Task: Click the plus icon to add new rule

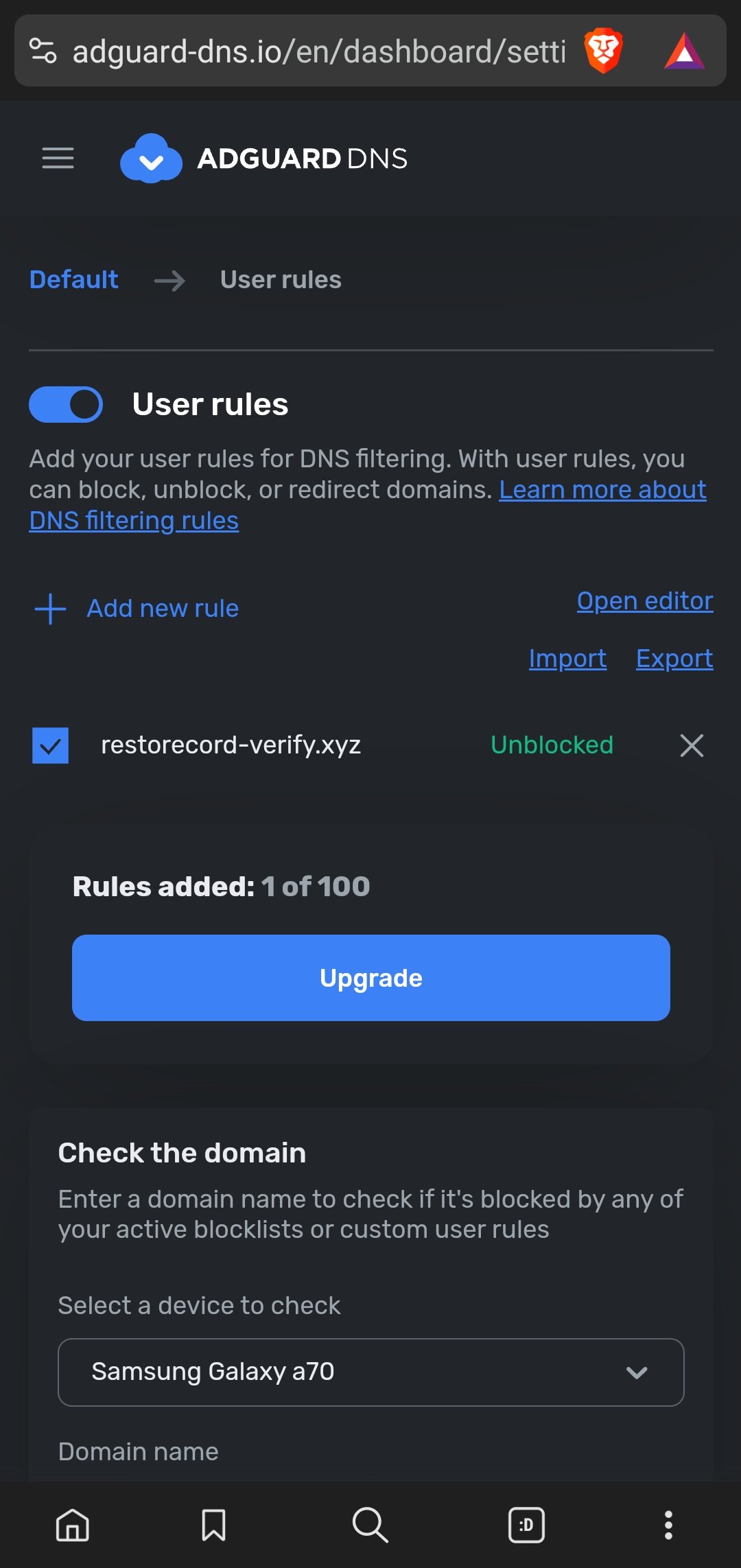Action: 49,608
